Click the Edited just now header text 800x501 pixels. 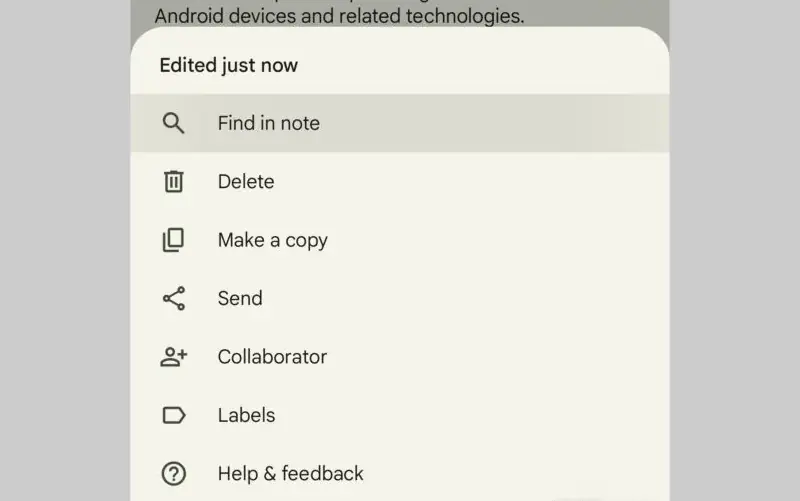click(x=229, y=65)
